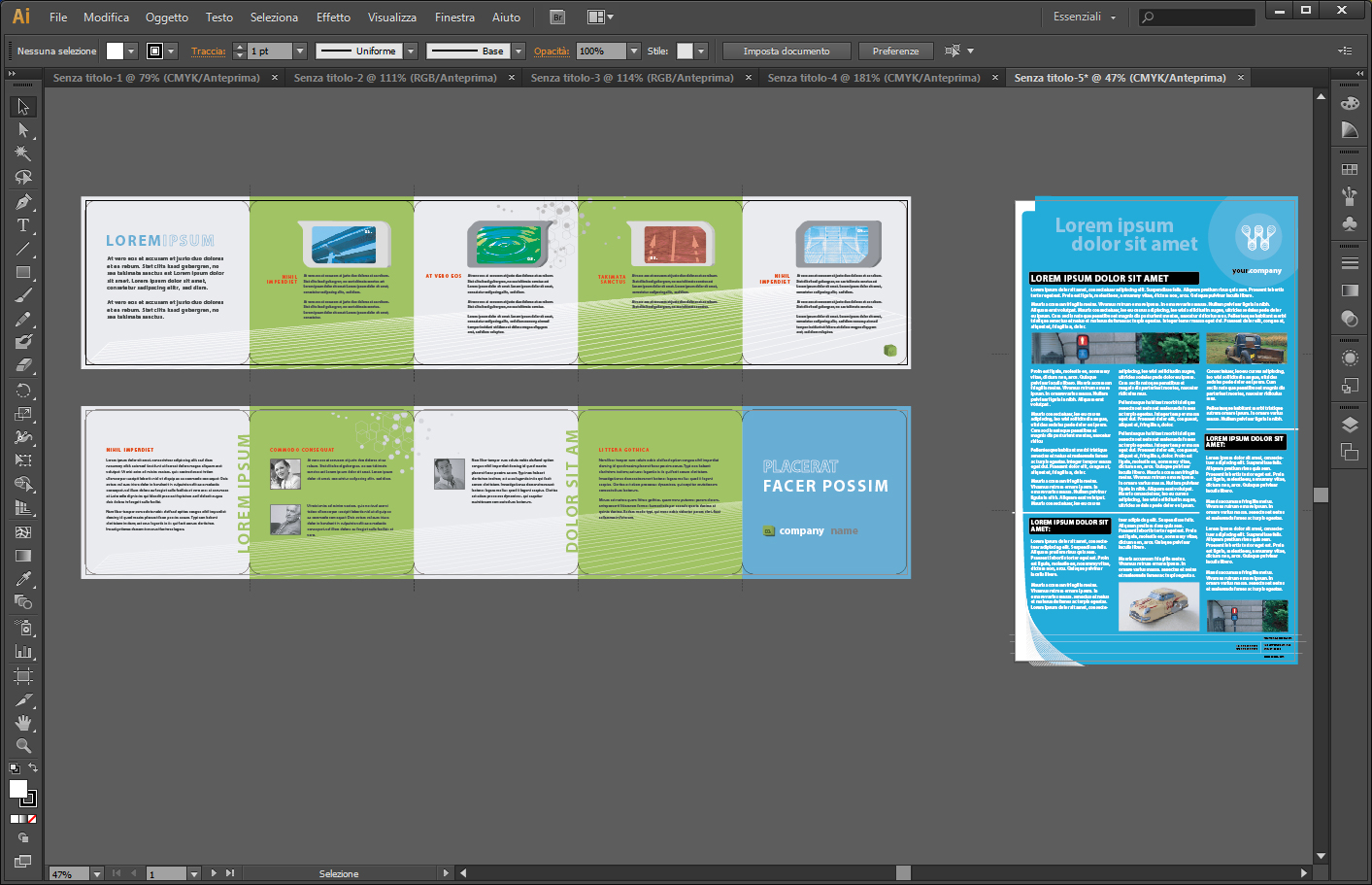Expand the Opacità percentage dropdown
The image size is (1372, 885).
634,51
